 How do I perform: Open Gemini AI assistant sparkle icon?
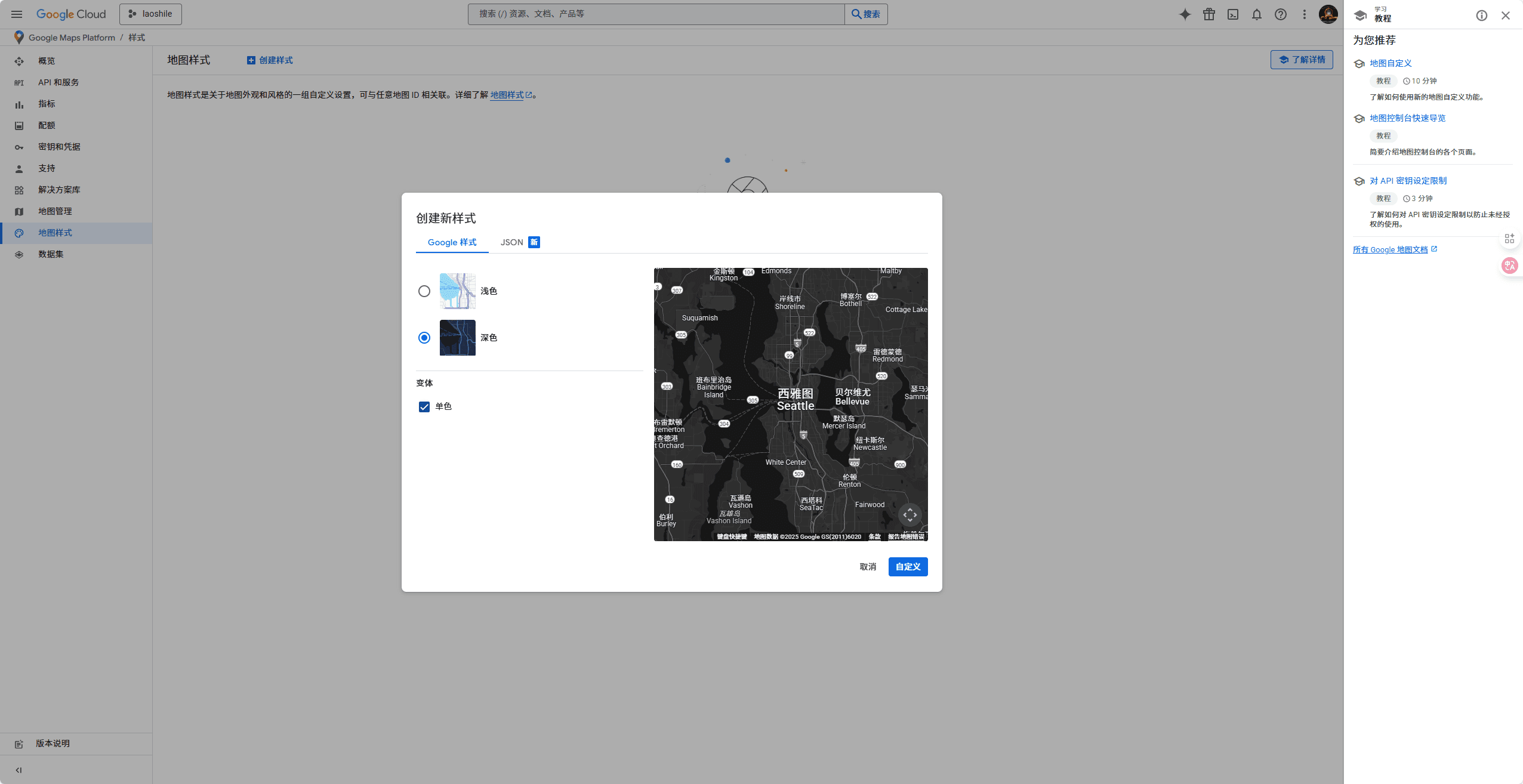(1185, 14)
